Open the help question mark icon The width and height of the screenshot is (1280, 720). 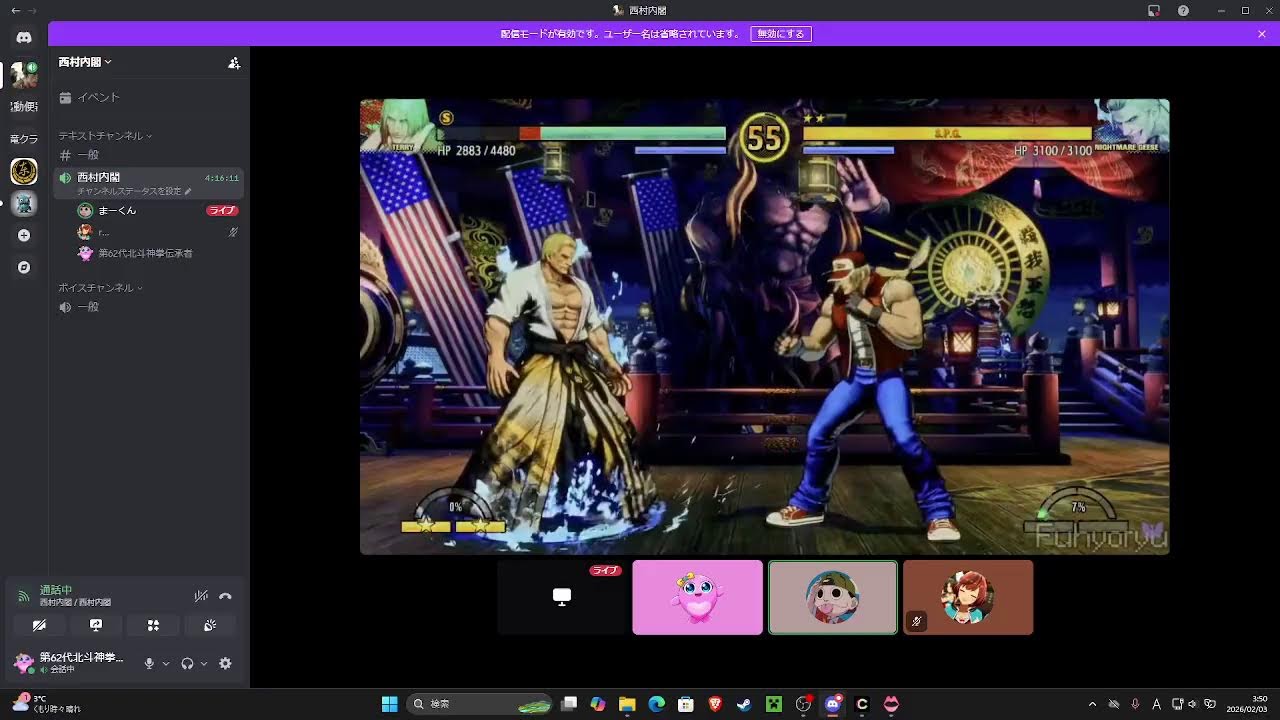(x=1183, y=10)
